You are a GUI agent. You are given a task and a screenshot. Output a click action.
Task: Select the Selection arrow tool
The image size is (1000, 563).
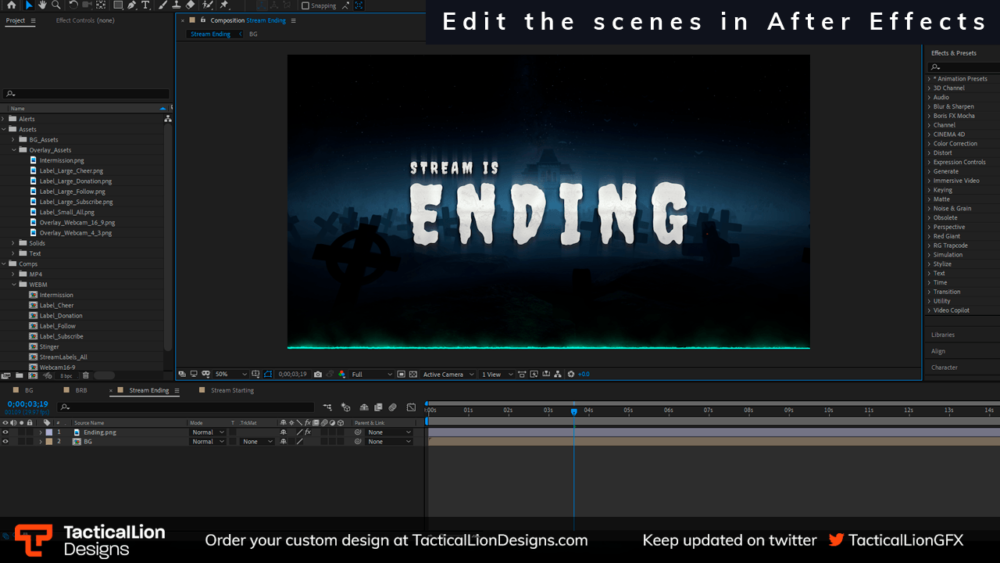pos(29,5)
